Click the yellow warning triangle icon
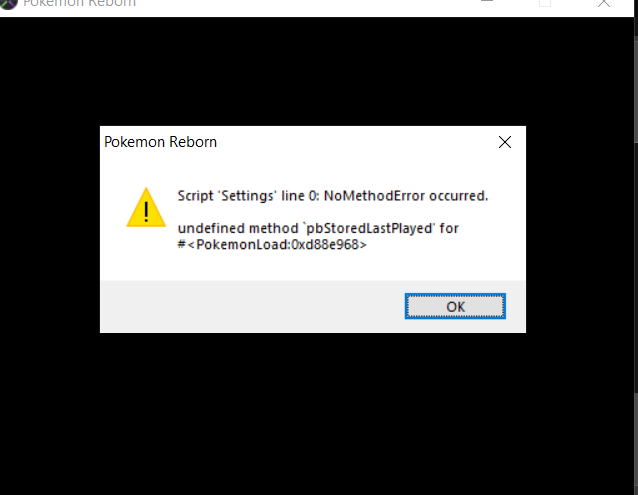Viewport: 638px width, 495px height. click(x=146, y=207)
